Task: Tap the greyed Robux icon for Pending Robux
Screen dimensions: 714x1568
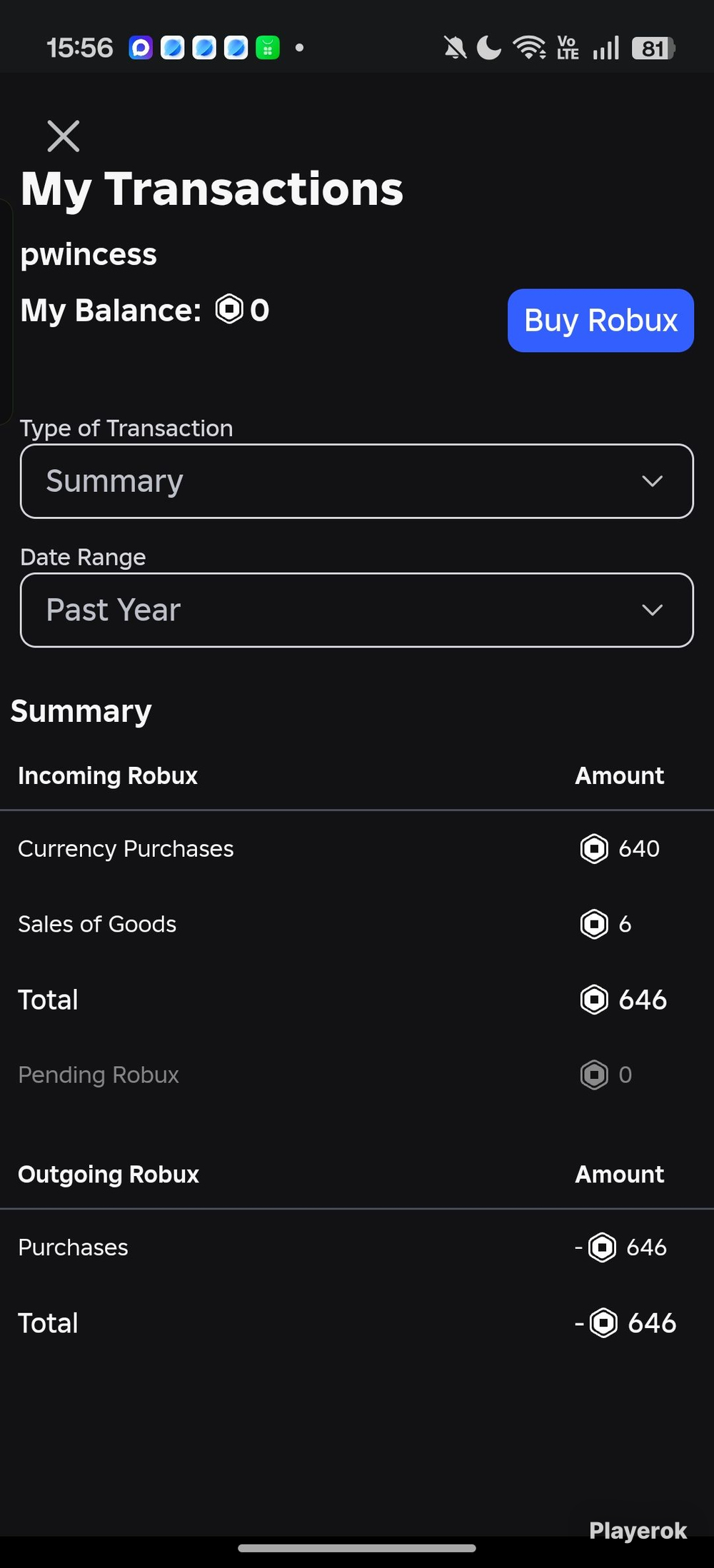Action: (594, 1075)
